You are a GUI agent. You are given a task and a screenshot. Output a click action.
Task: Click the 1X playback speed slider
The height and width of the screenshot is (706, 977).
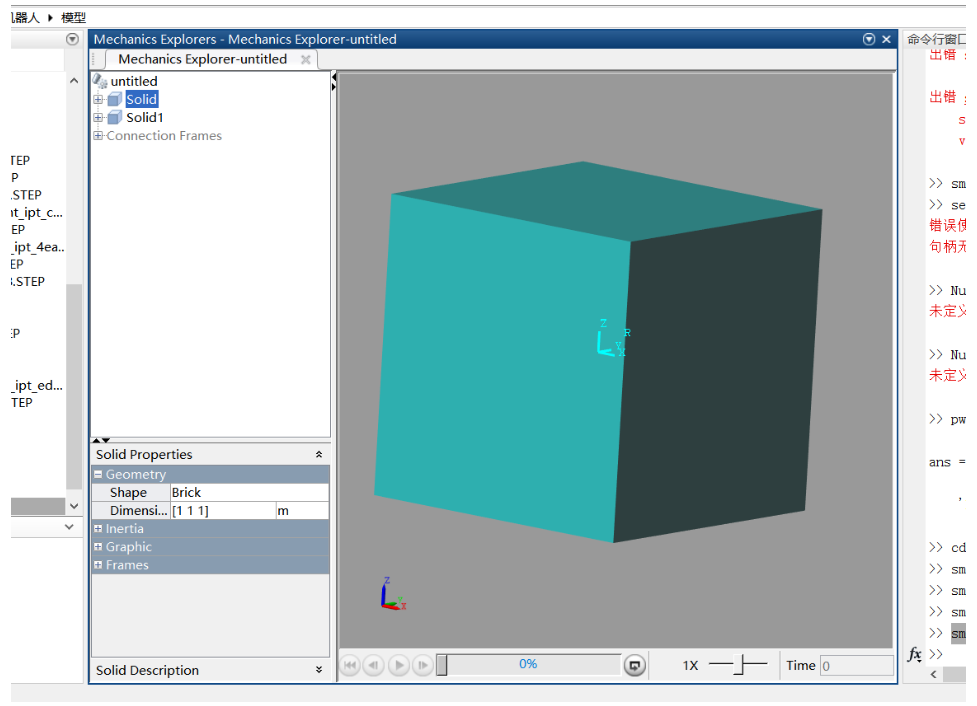coord(737,664)
